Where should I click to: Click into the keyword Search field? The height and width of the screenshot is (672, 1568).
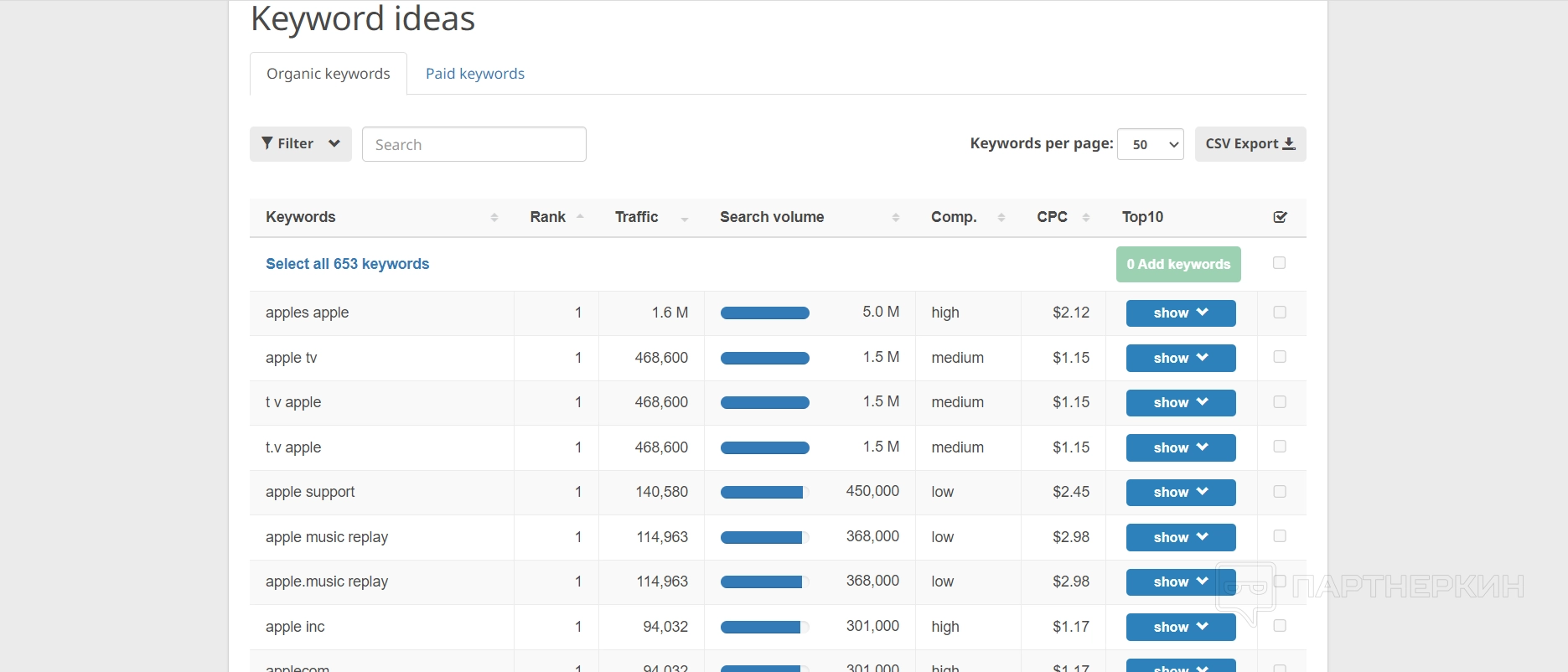pos(474,144)
